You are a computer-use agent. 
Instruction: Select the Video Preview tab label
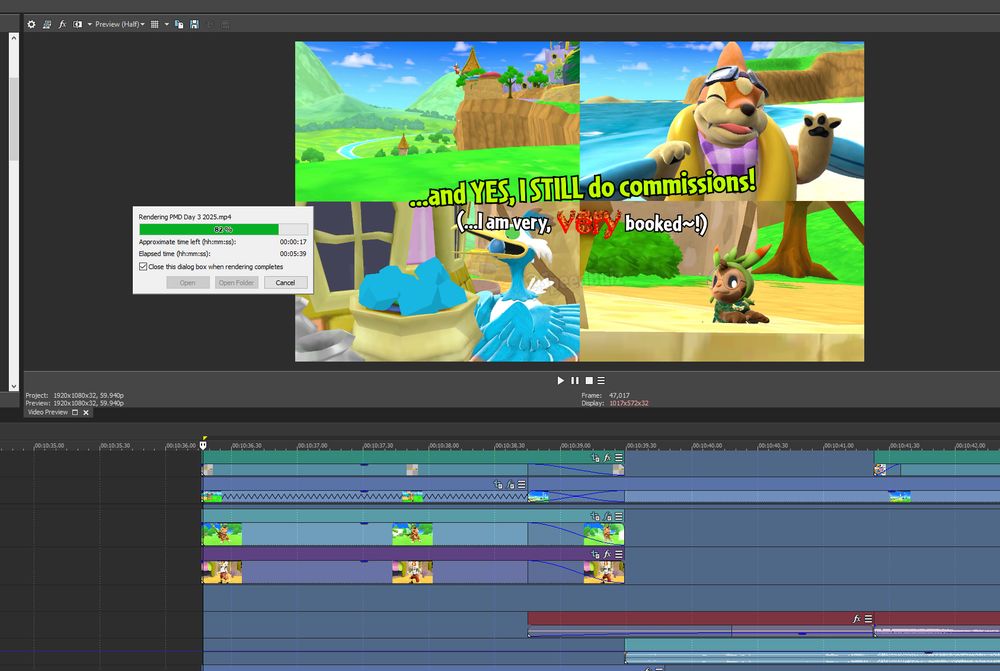tap(48, 412)
